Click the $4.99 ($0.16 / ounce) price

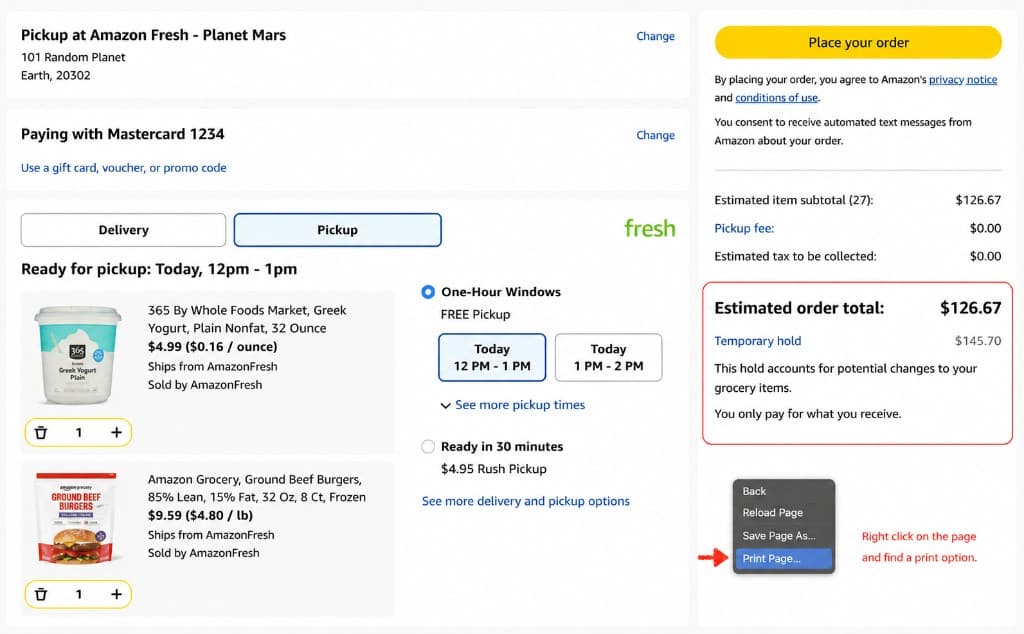coord(212,347)
